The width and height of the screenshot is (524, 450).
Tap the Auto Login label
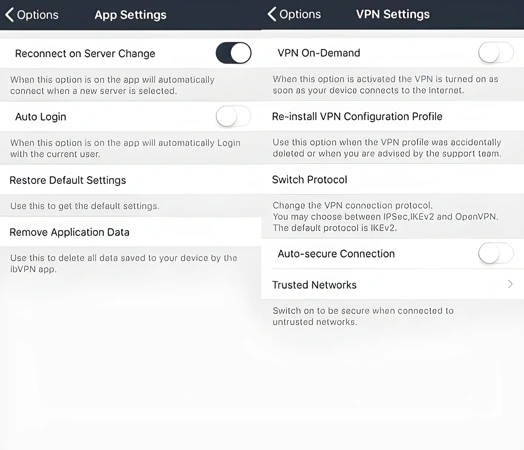point(41,117)
